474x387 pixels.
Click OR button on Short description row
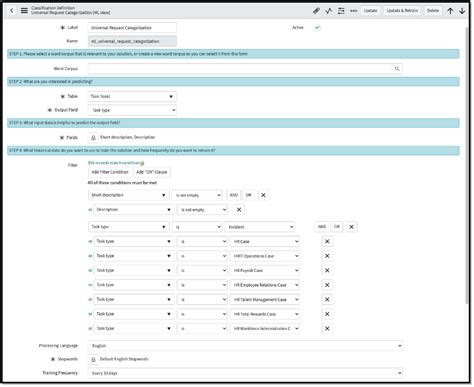(x=249, y=195)
